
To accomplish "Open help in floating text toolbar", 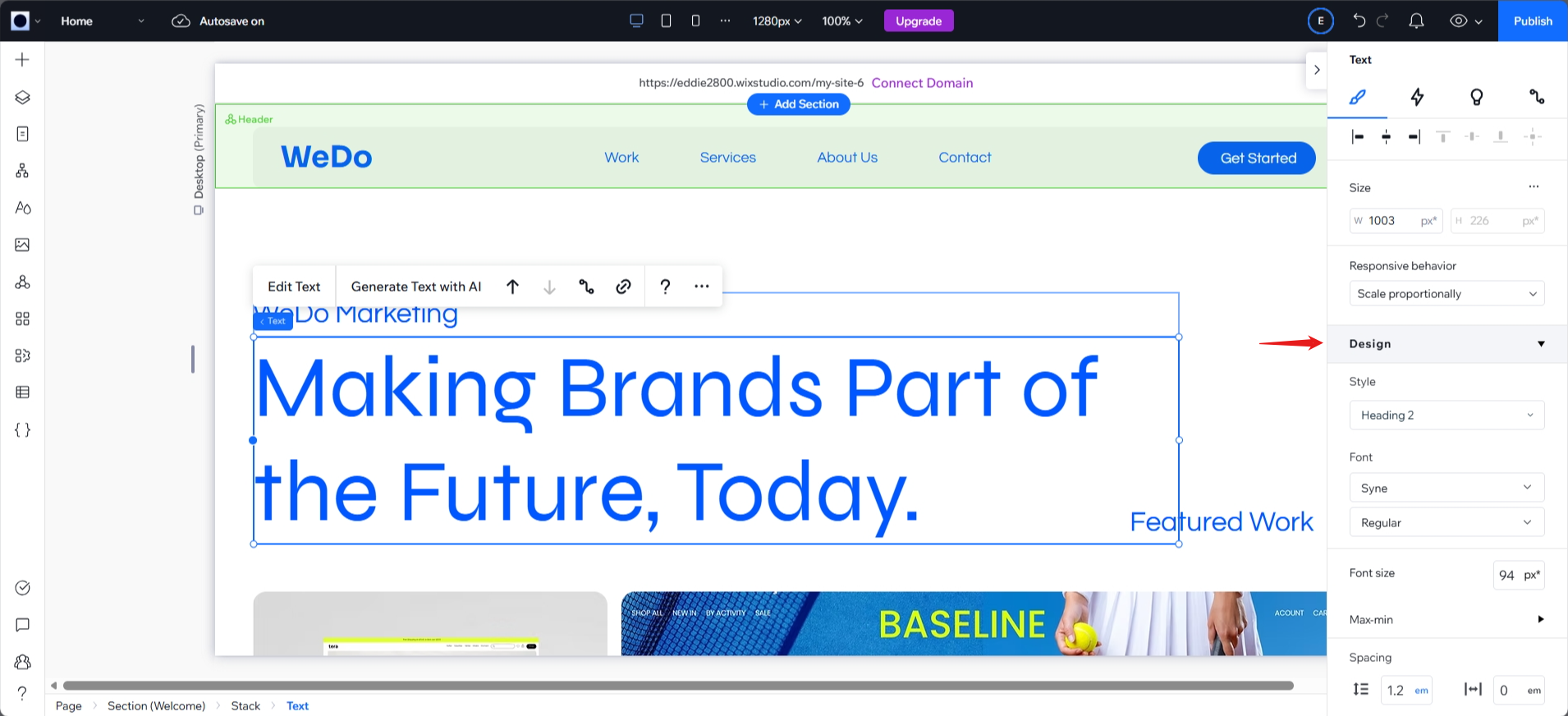I will tap(665, 287).
